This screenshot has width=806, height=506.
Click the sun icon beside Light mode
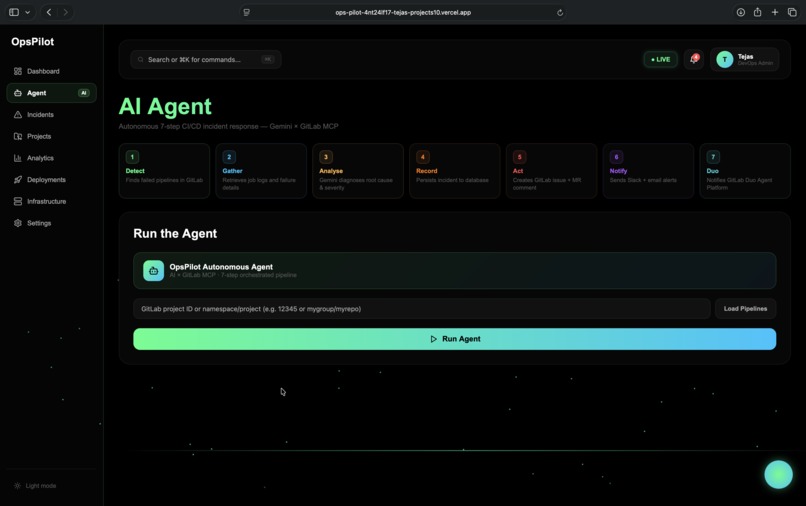(x=17, y=485)
